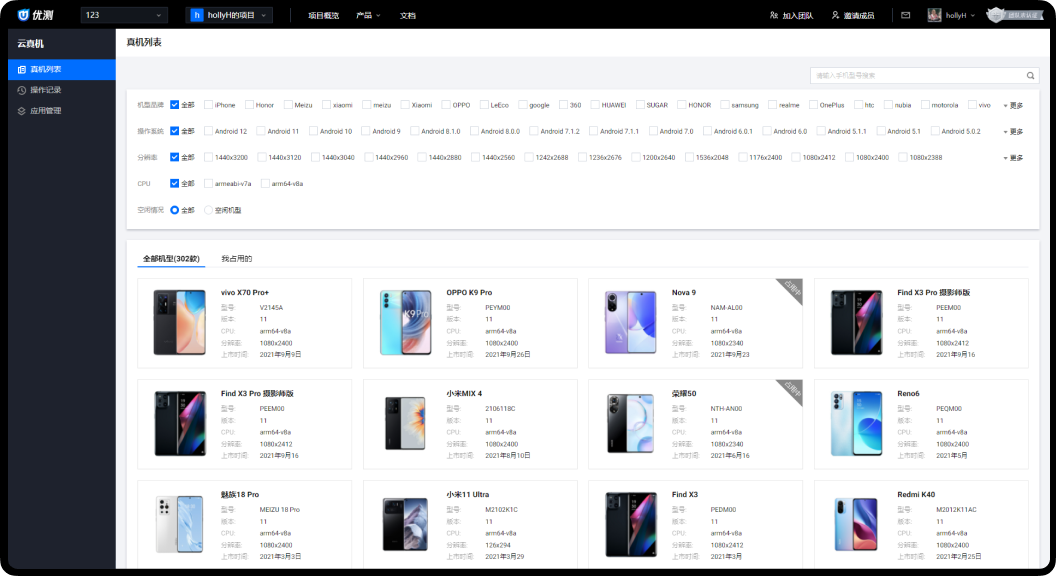Click model number PEYM00 text
The width and height of the screenshot is (1056, 576).
coord(498,308)
